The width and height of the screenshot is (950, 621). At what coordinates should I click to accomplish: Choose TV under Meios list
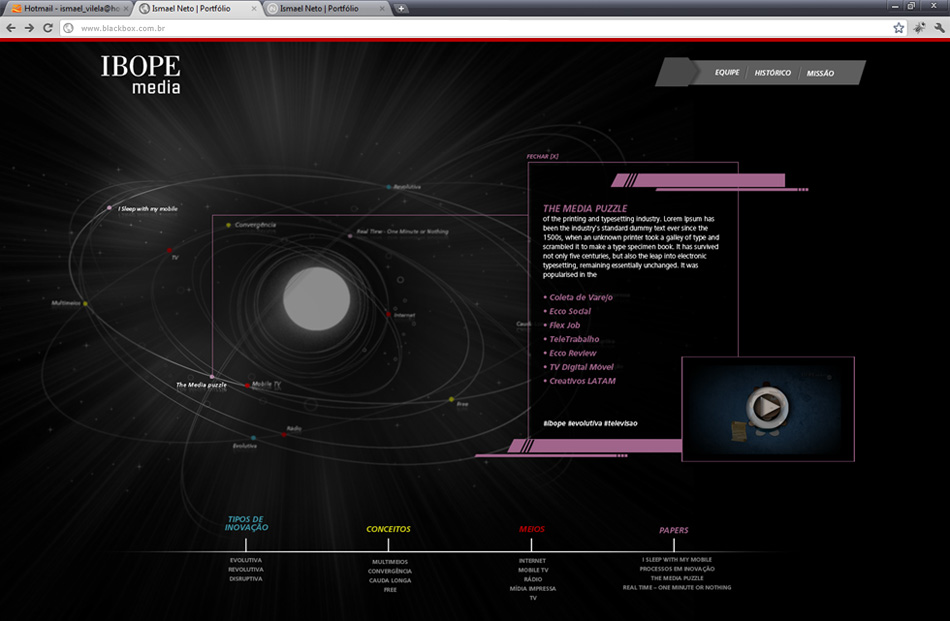pyautogui.click(x=533, y=598)
